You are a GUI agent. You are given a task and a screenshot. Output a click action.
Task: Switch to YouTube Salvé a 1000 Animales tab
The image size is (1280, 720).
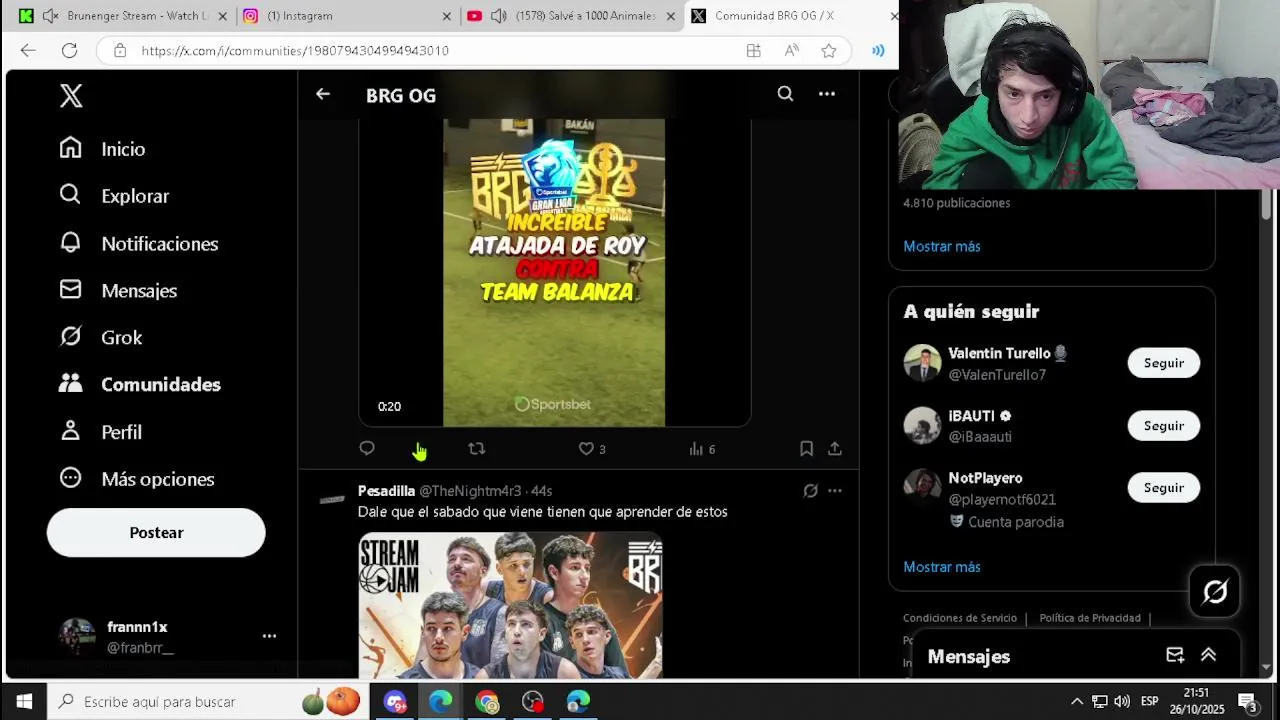tap(572, 16)
